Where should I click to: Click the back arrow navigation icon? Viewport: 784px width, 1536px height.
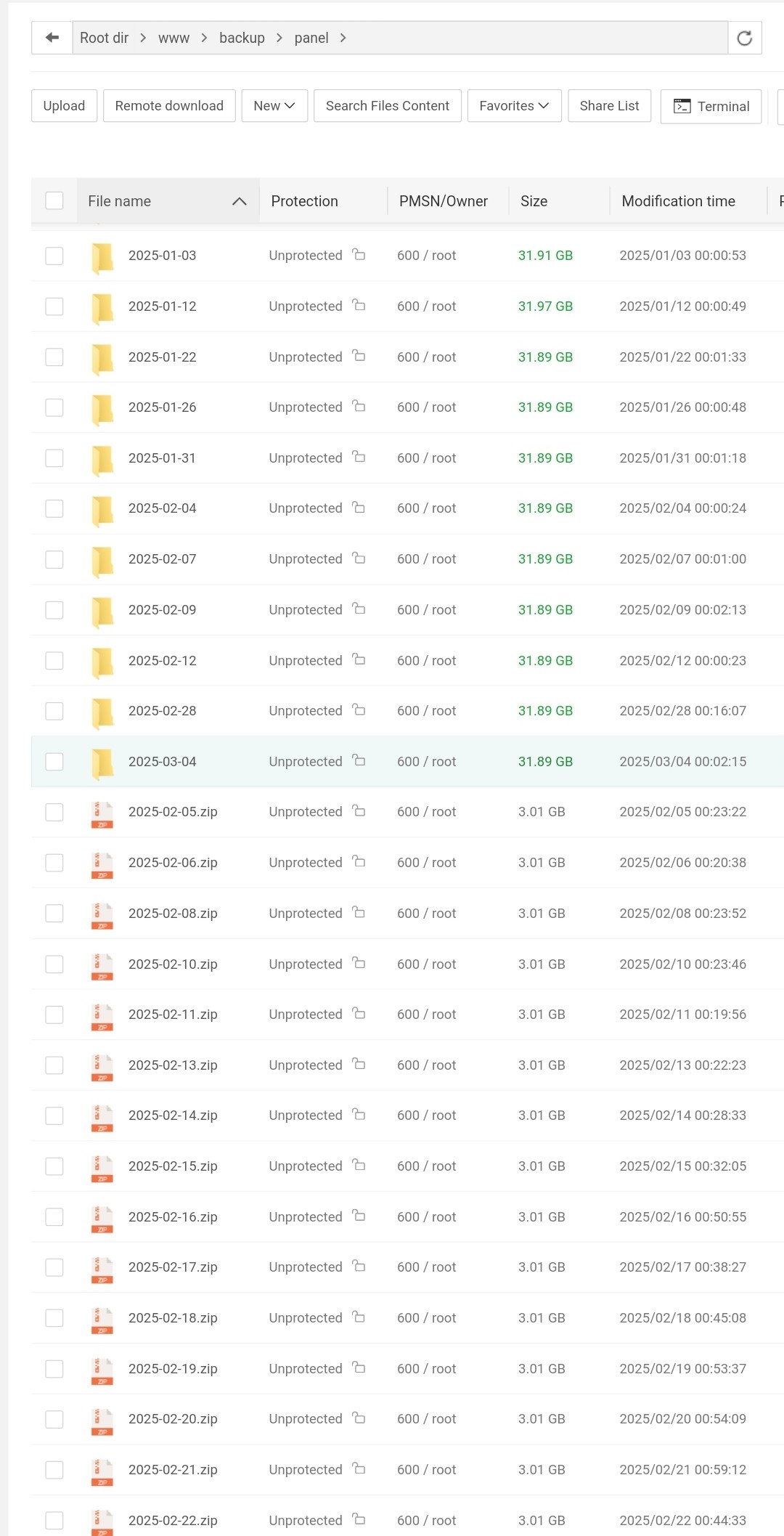point(52,38)
